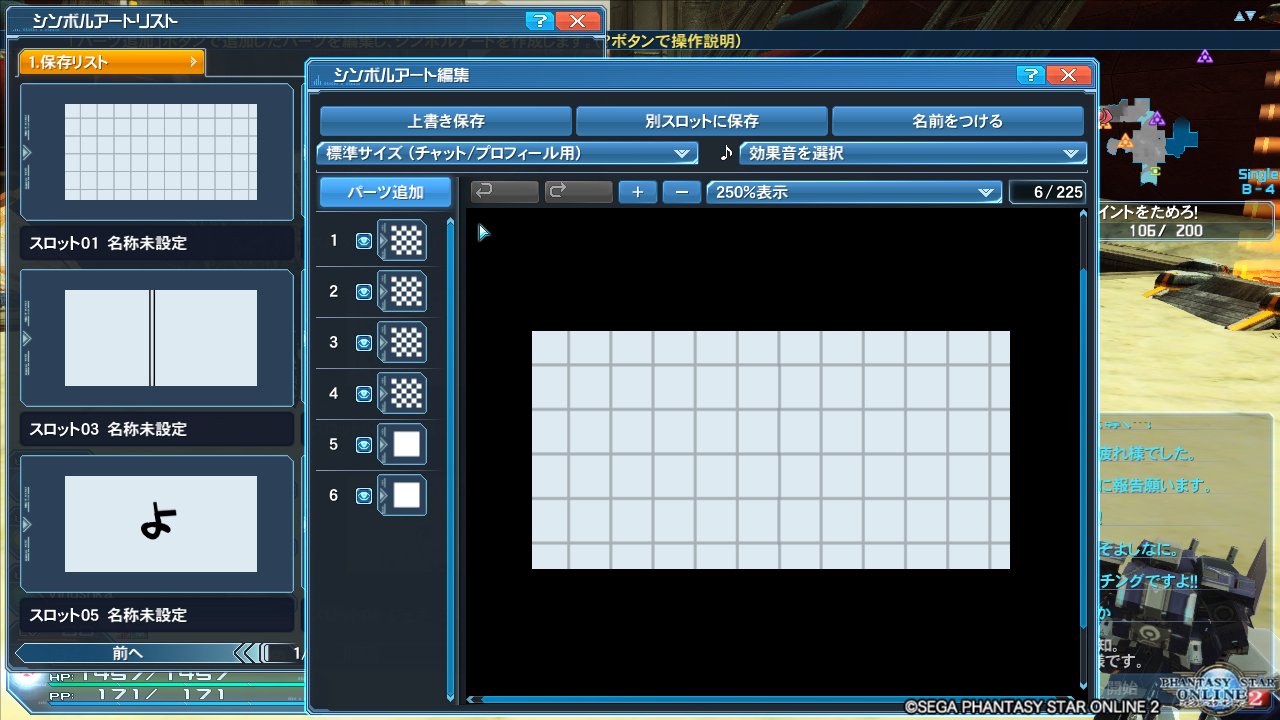Select layer 6 white square part
The image size is (1280, 720).
[x=403, y=495]
